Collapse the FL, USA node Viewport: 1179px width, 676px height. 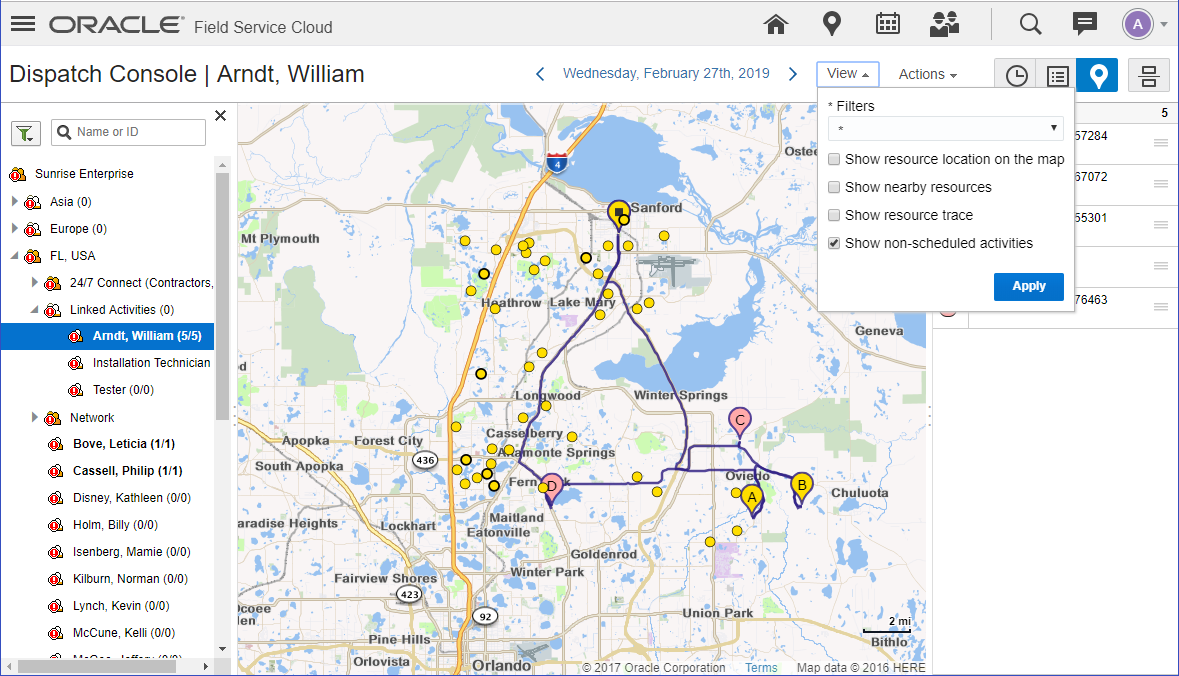(x=14, y=256)
